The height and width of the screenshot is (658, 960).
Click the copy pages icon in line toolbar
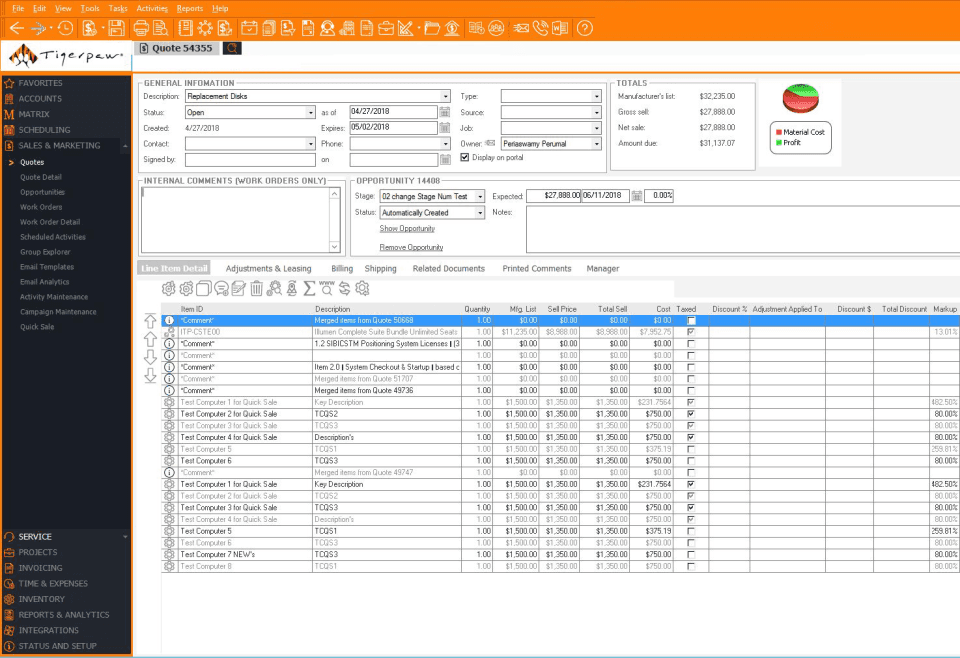point(204,288)
